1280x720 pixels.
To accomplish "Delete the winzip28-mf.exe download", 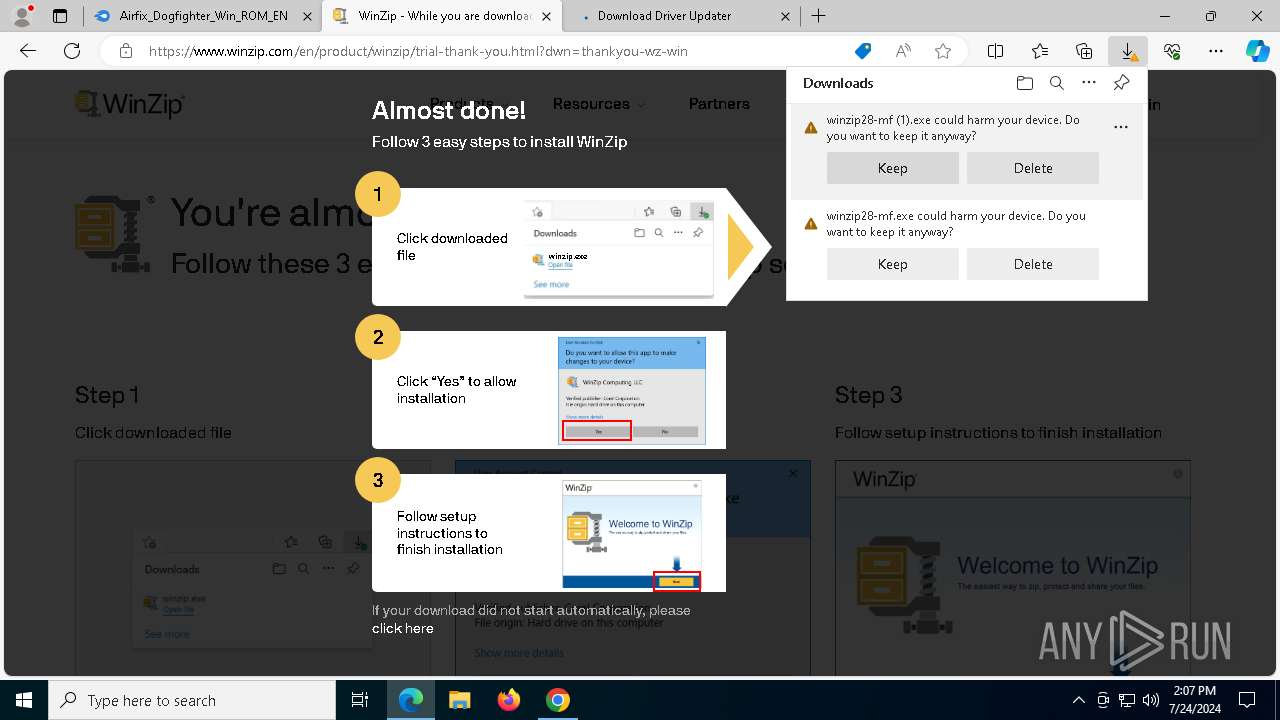I will [x=1033, y=264].
